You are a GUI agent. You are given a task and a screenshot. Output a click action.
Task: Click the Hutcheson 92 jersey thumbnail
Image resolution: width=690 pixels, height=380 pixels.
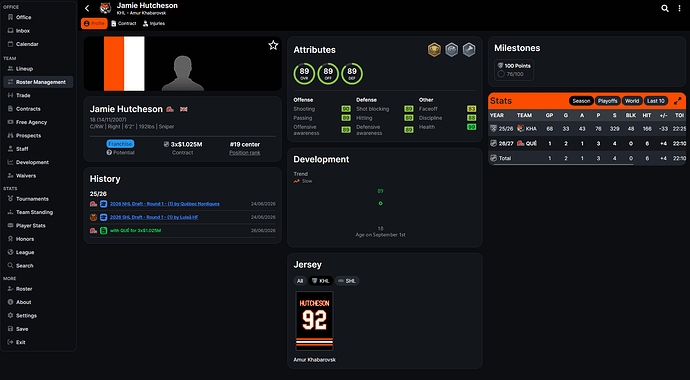314,321
